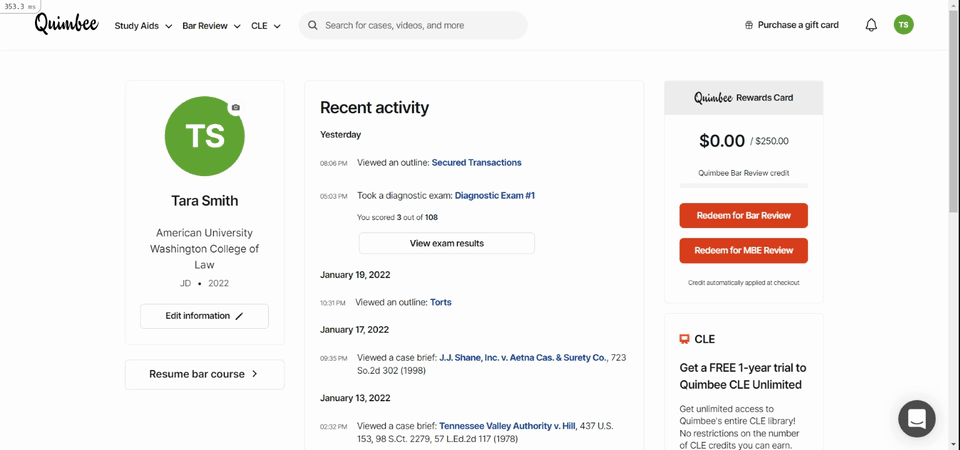Screen dimensions: 960x450
Task: Open the Diagnostic Exam #1 link
Action: [x=495, y=196]
